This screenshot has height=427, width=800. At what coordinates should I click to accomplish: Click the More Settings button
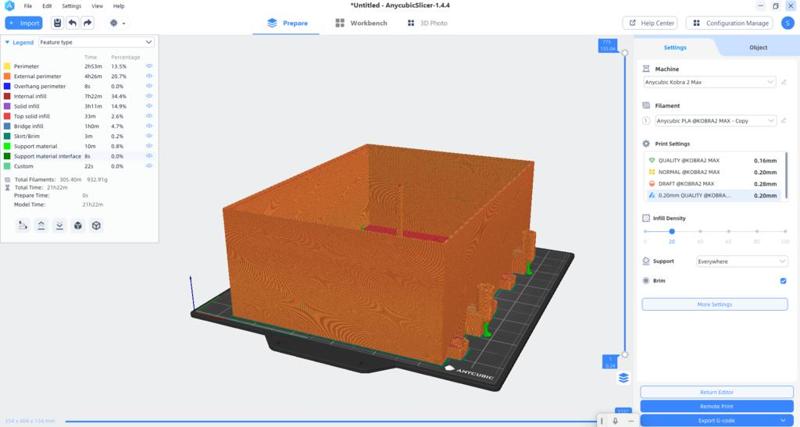714,304
